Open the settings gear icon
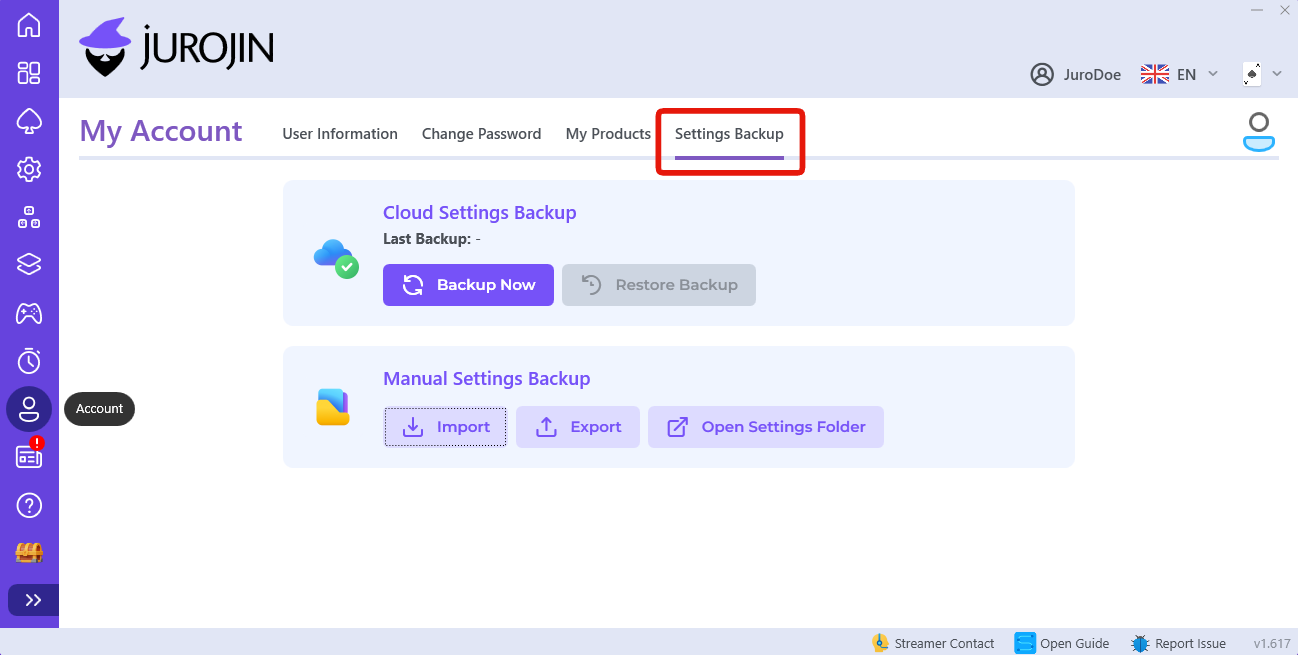Screen dimensions: 1298x655 pyautogui.click(x=29, y=169)
